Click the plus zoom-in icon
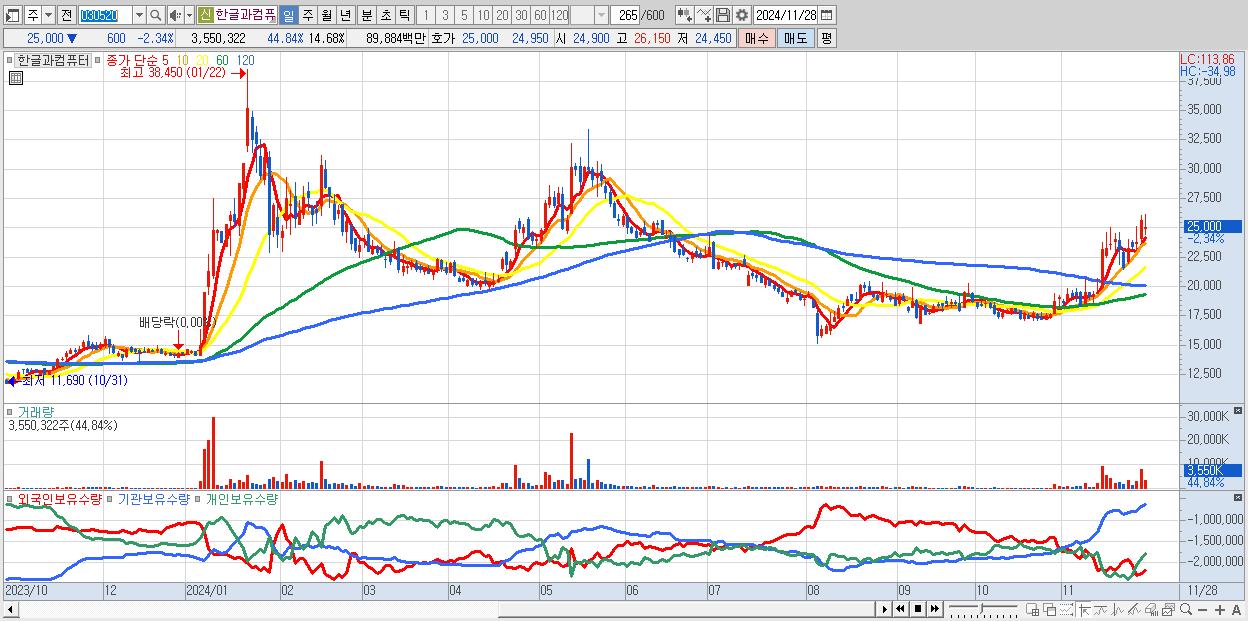This screenshot has width=1248, height=621. tap(1220, 609)
